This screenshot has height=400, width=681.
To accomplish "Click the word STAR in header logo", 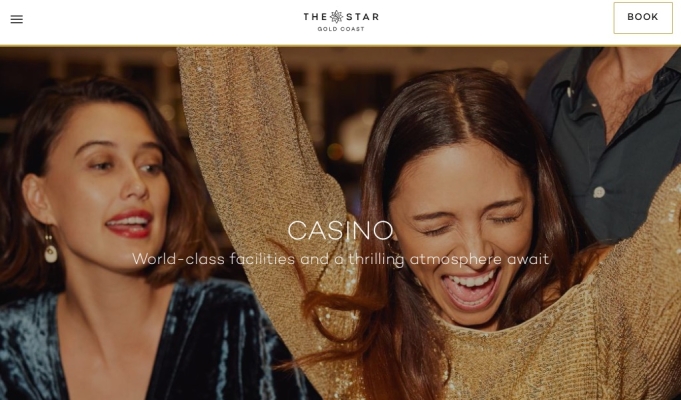I will pyautogui.click(x=362, y=17).
